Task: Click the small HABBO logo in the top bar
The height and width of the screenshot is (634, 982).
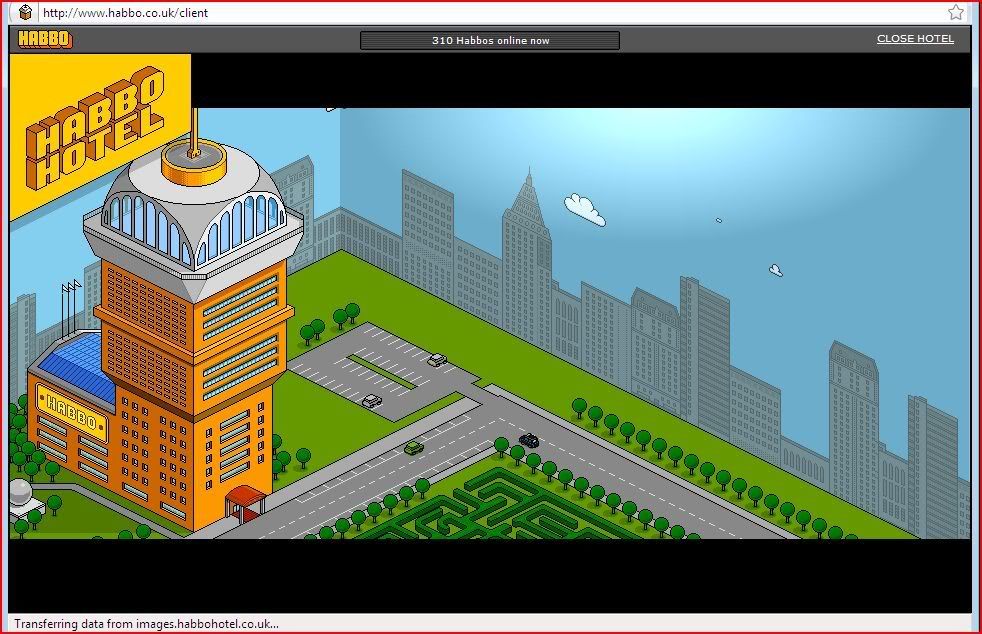Action: [45, 40]
